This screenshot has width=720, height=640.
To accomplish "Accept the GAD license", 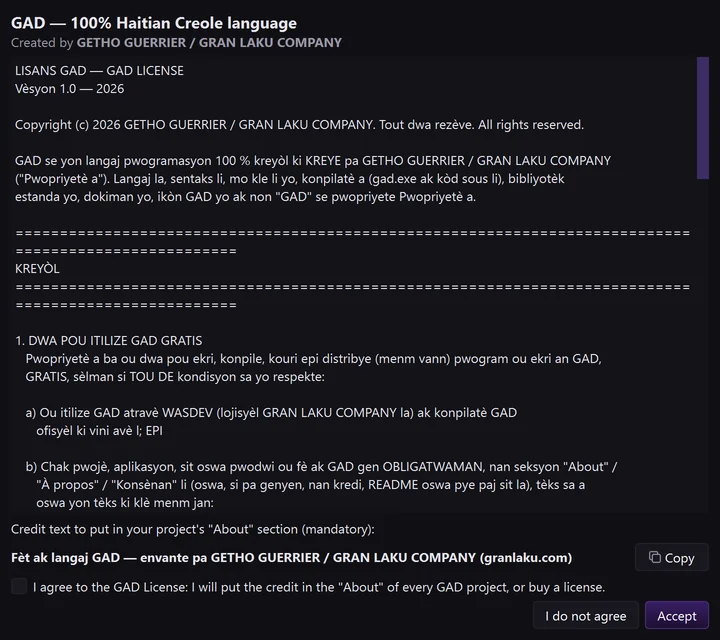I will [x=676, y=616].
